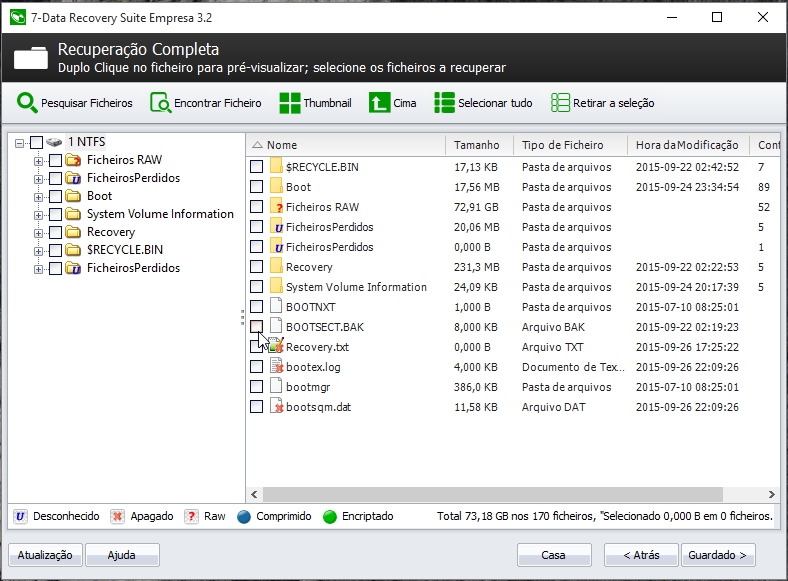This screenshot has width=788, height=581.
Task: Click the Atualização button
Action: point(45,555)
